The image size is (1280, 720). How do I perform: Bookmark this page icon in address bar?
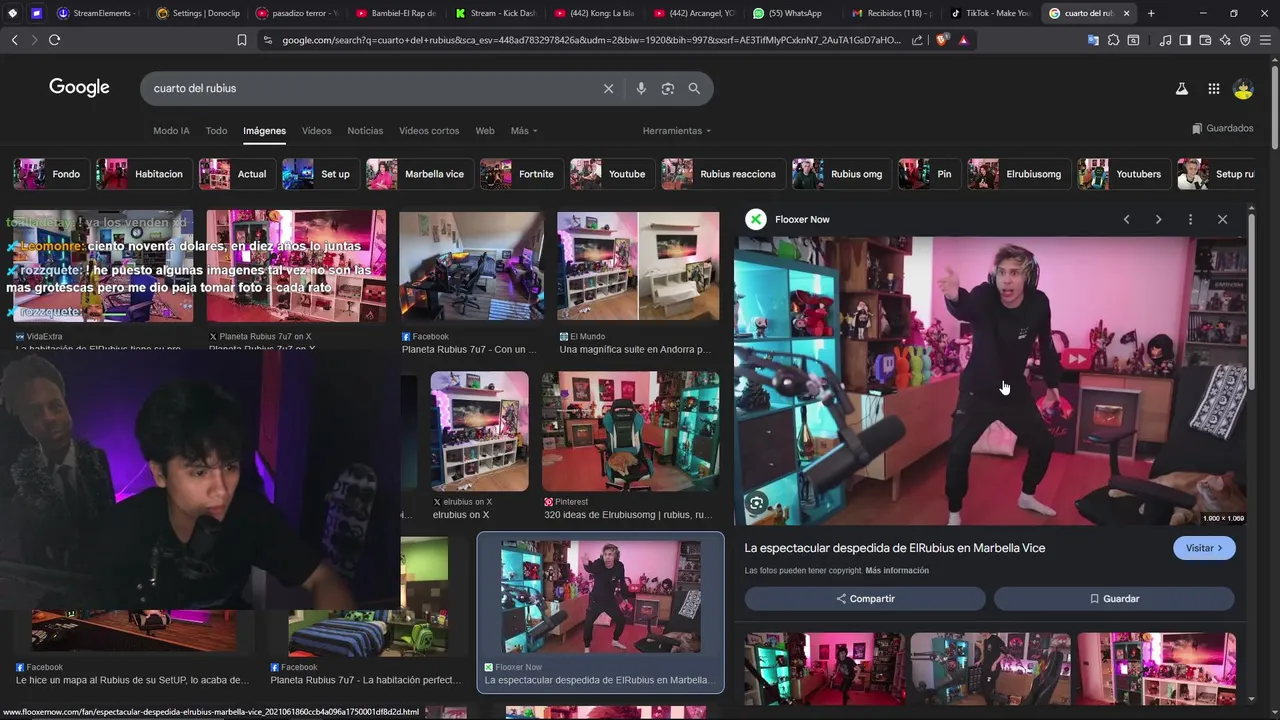241,40
